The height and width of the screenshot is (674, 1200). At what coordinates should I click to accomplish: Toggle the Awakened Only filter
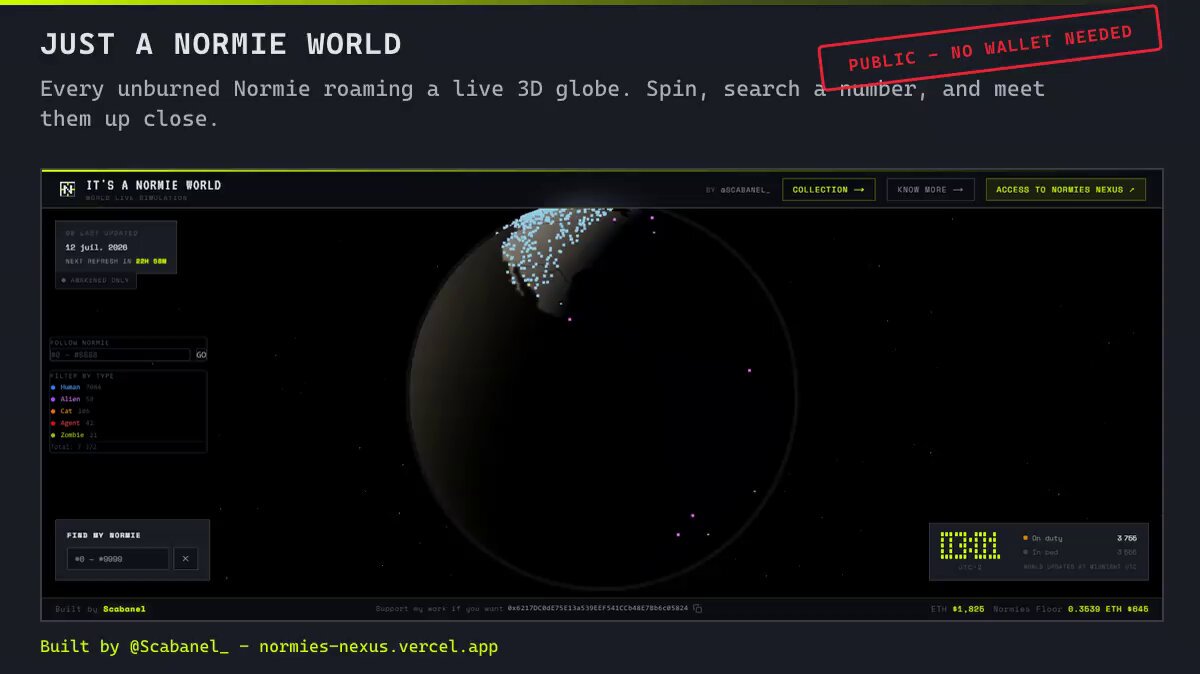tap(96, 280)
